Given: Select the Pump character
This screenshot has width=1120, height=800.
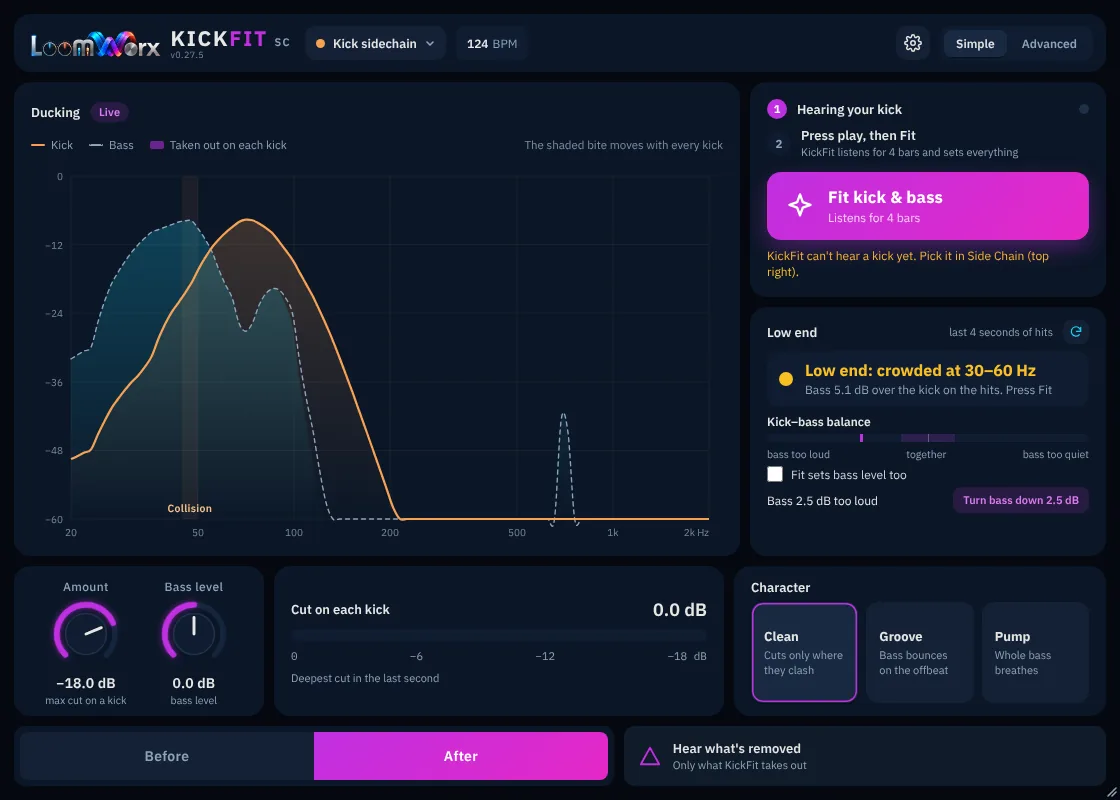Looking at the screenshot, I should [x=1036, y=653].
